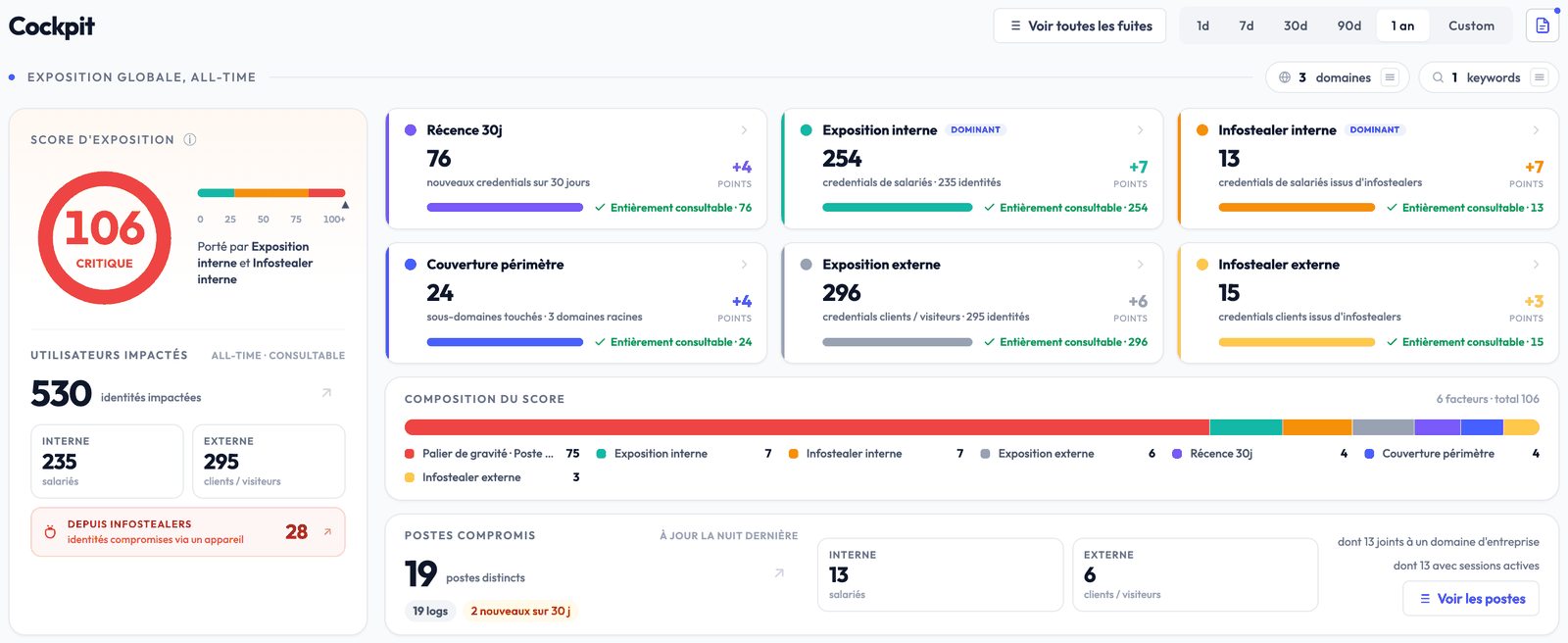Click the bug icon in Depuis infostealers
Image resolution: width=1568 pixels, height=643 pixels.
(x=50, y=532)
